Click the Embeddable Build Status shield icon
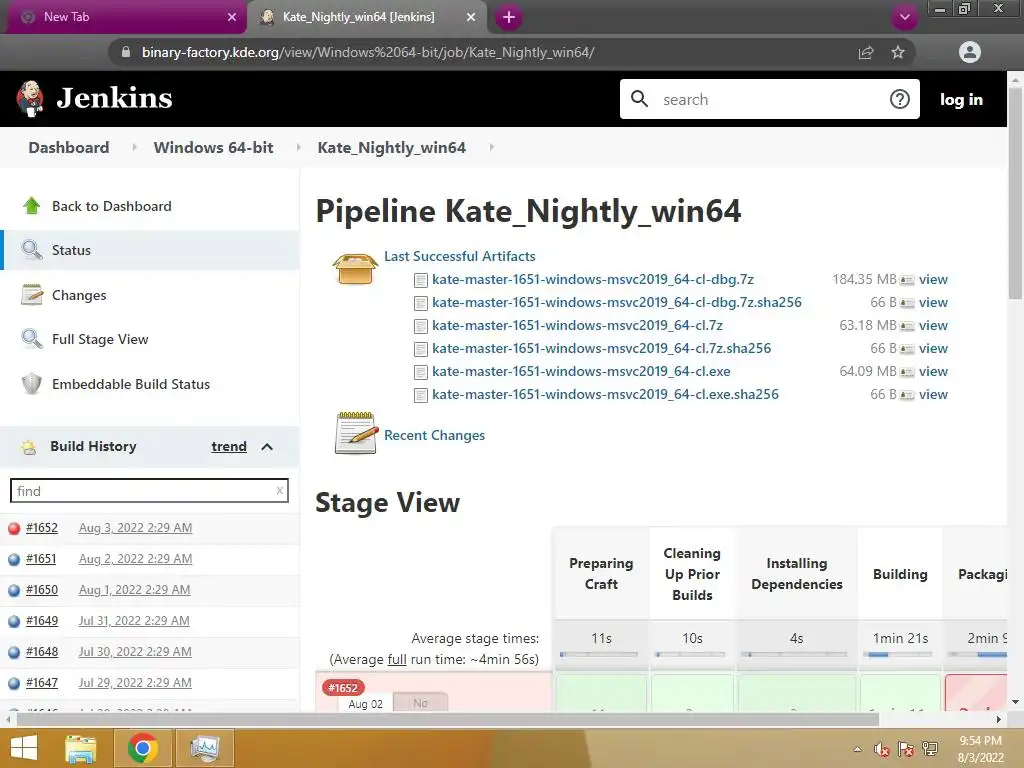This screenshot has width=1024, height=768. (x=31, y=383)
